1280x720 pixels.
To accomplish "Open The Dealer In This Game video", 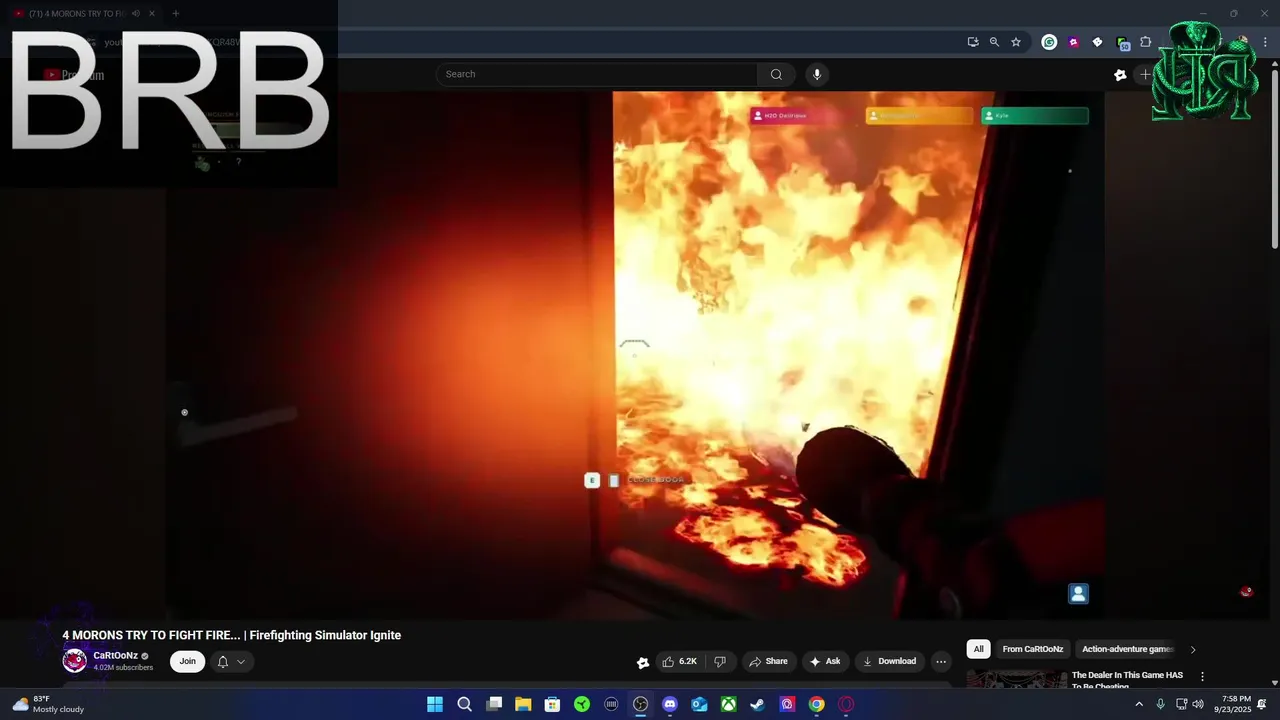I will click(1127, 679).
